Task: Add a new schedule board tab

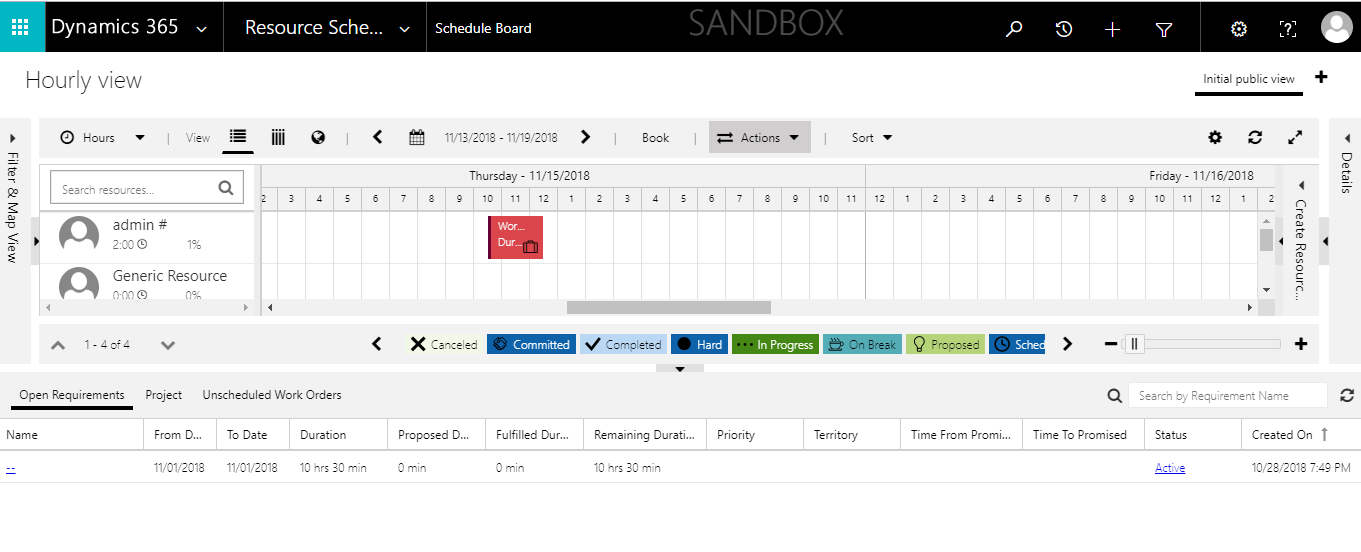Action: [x=1321, y=77]
